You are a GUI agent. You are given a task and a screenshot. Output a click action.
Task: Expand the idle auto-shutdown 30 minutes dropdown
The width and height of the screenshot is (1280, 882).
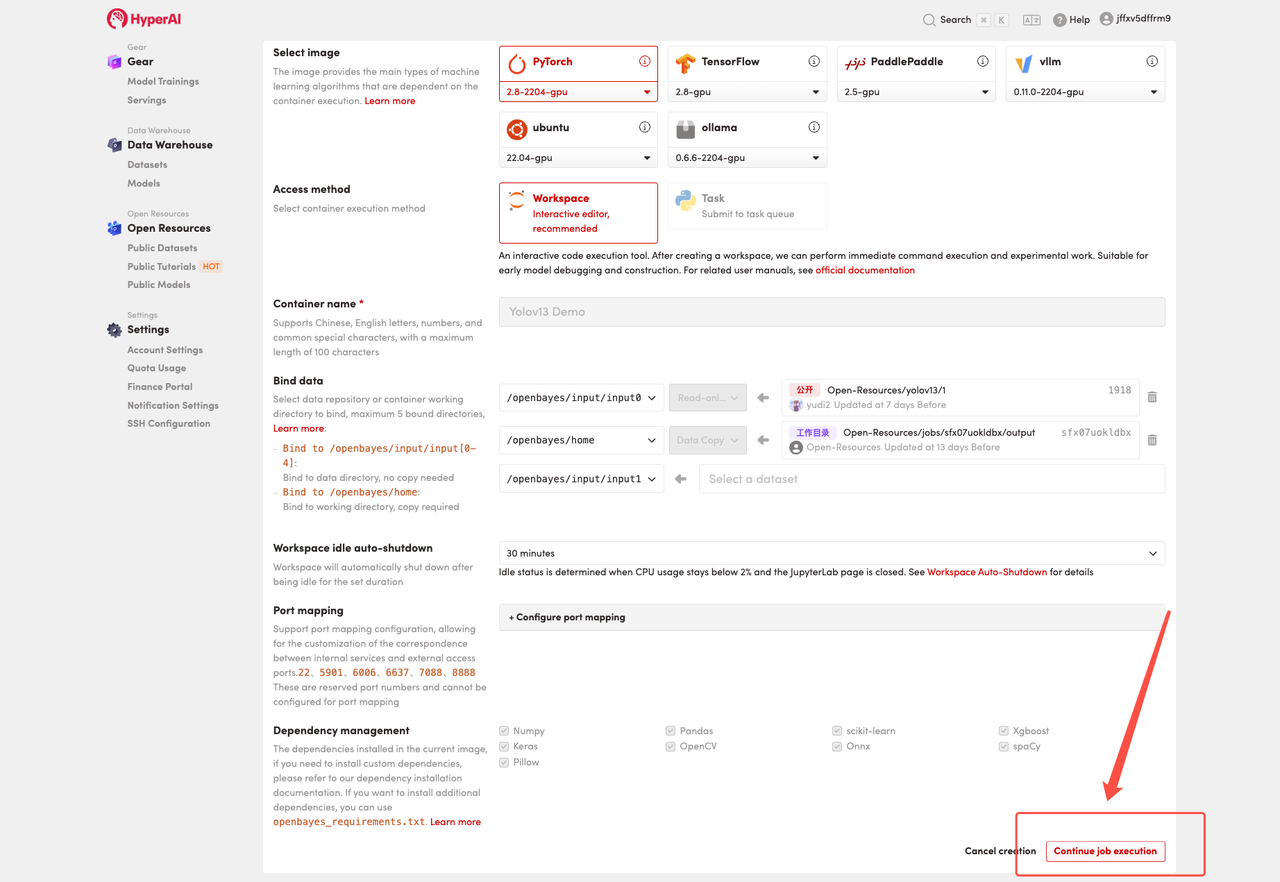[832, 553]
